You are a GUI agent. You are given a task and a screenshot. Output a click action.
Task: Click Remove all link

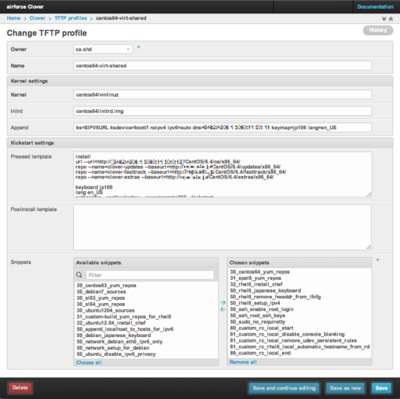pyautogui.click(x=243, y=362)
